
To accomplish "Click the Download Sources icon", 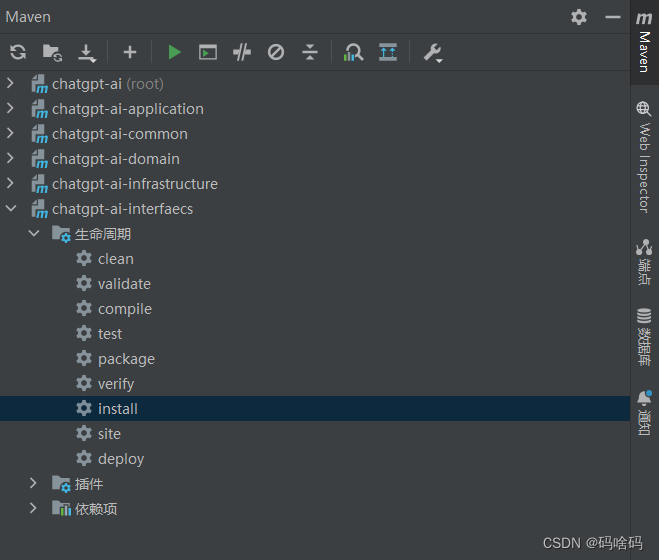I will (87, 53).
